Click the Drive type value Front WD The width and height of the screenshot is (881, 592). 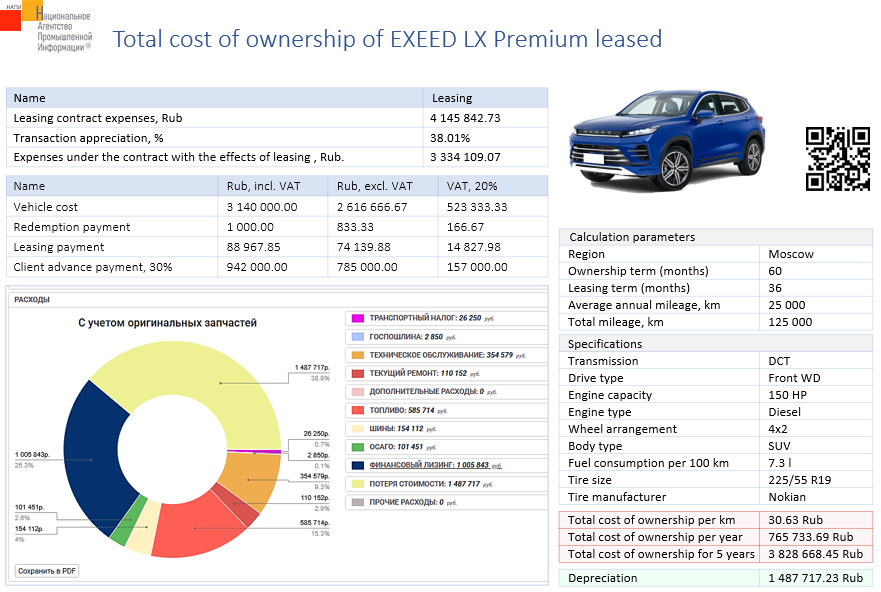click(794, 378)
